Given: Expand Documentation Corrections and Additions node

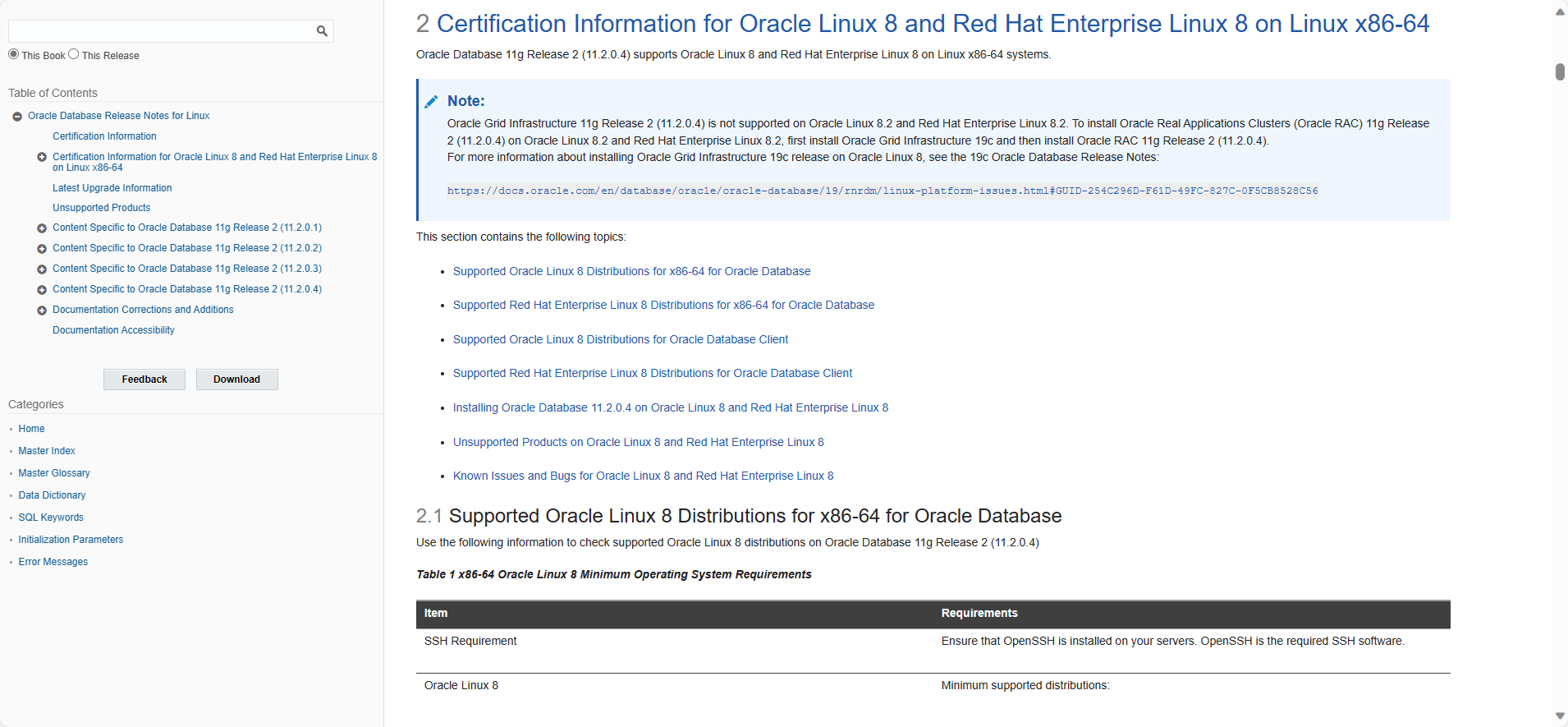Looking at the screenshot, I should (42, 311).
